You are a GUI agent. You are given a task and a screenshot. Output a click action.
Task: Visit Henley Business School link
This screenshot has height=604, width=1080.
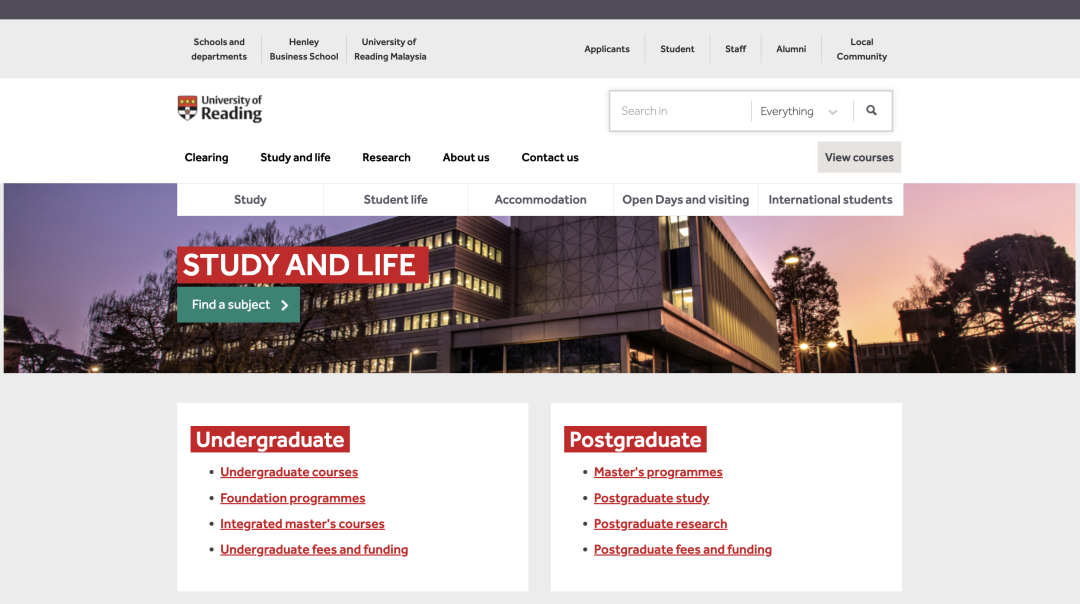pos(304,49)
